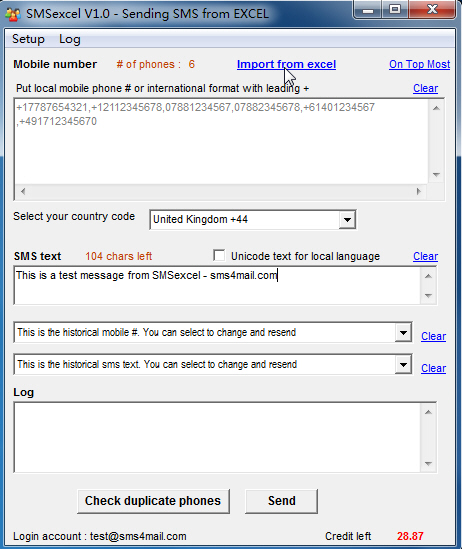Toggle the On Top Most link
This screenshot has width=462, height=549.
[419, 64]
